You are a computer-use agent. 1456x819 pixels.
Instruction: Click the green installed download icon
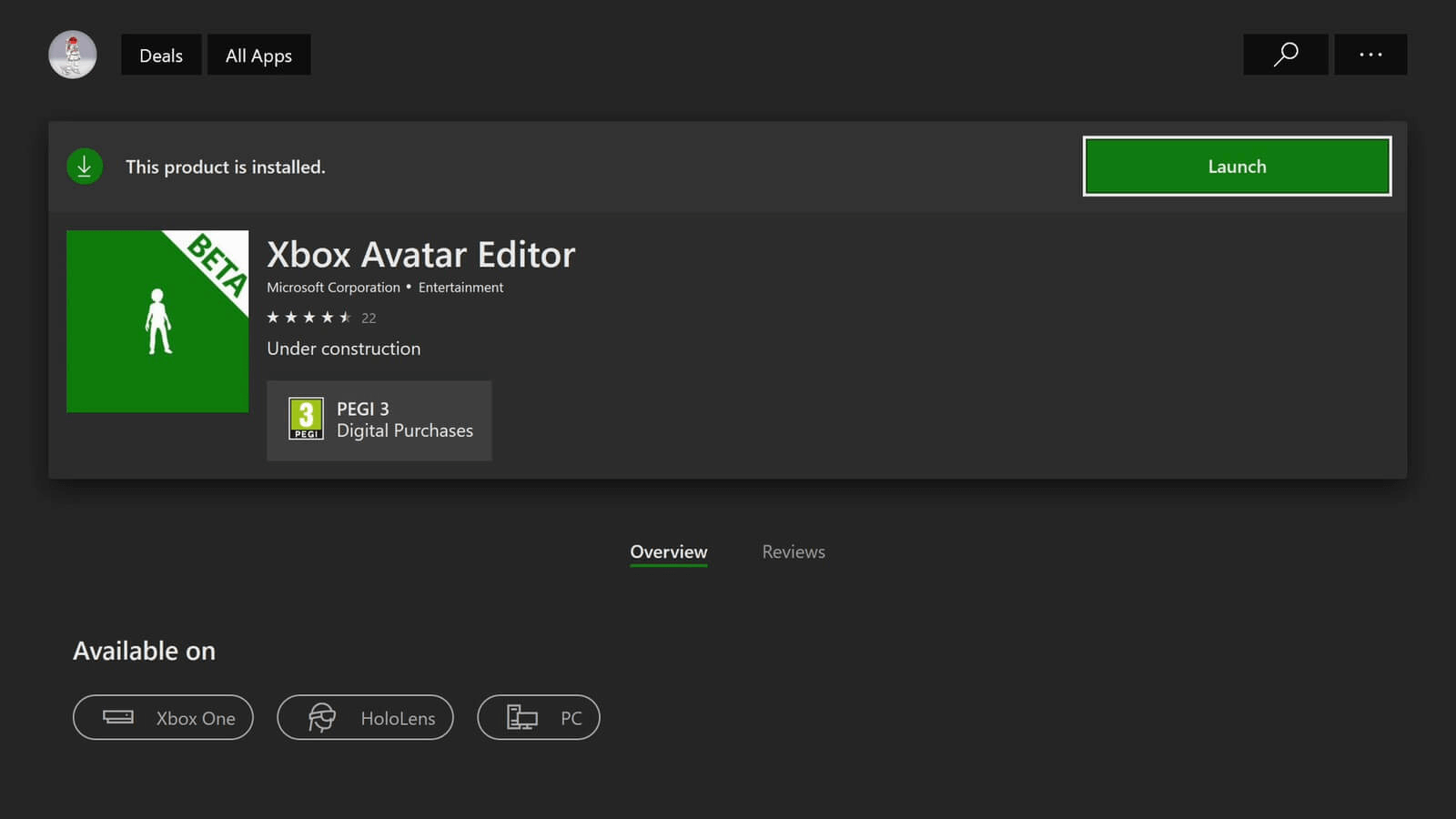tap(85, 167)
